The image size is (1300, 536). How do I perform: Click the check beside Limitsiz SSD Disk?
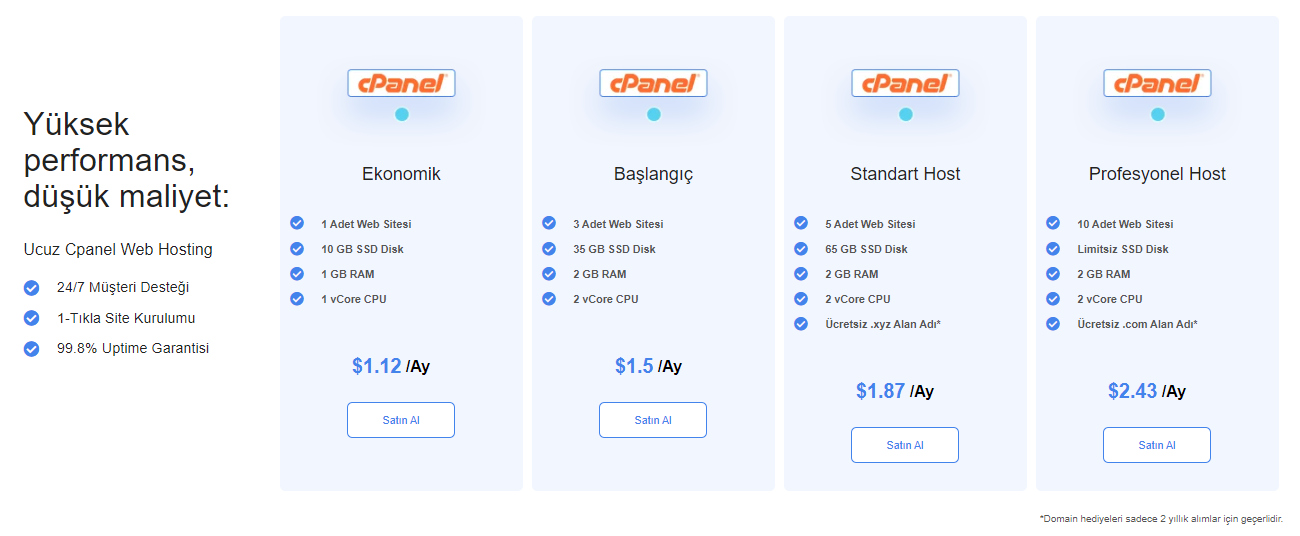[1053, 249]
